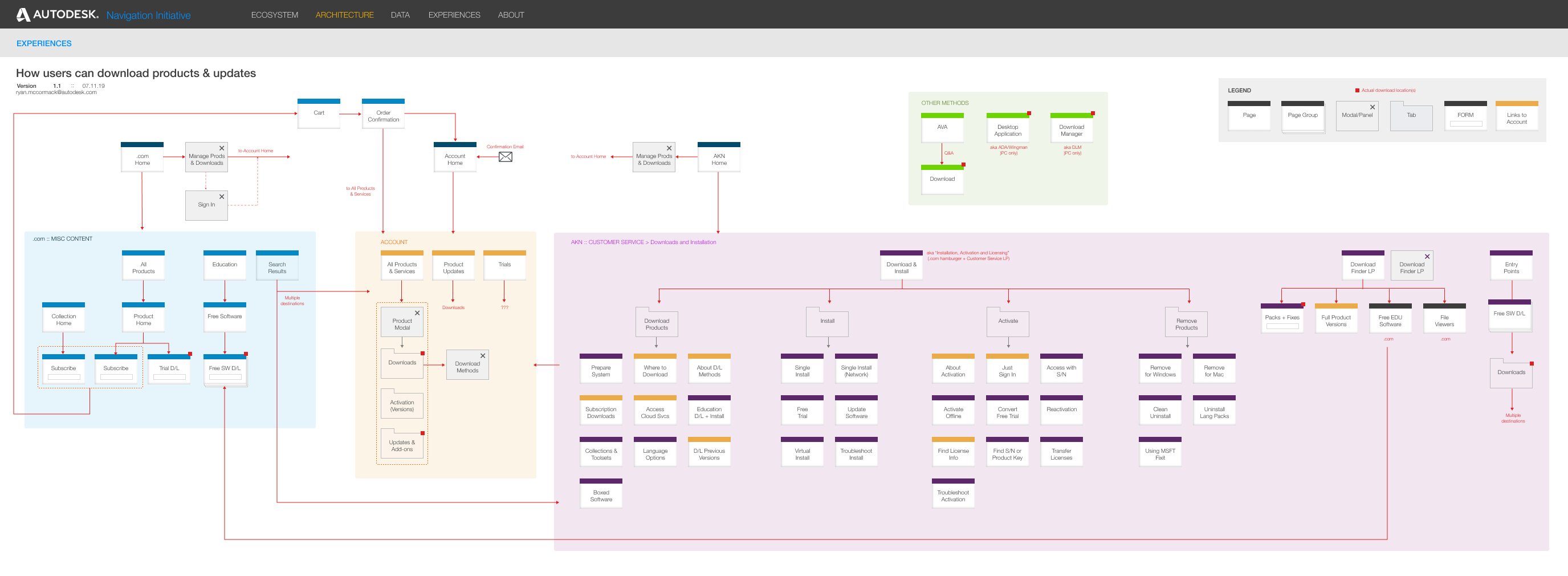Click the Navigation Initiative title link
Screen dimensions: 1568x576
pyautogui.click(x=148, y=15)
